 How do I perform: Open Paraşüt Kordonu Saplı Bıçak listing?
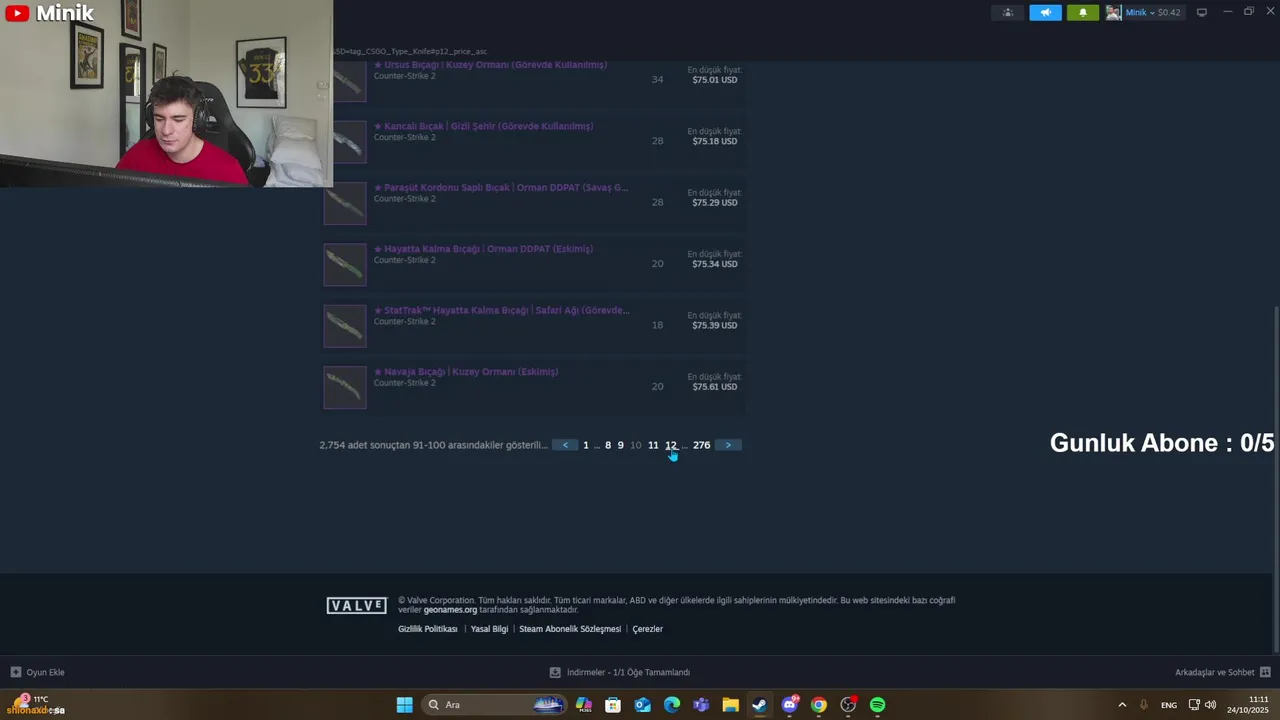pos(501,187)
